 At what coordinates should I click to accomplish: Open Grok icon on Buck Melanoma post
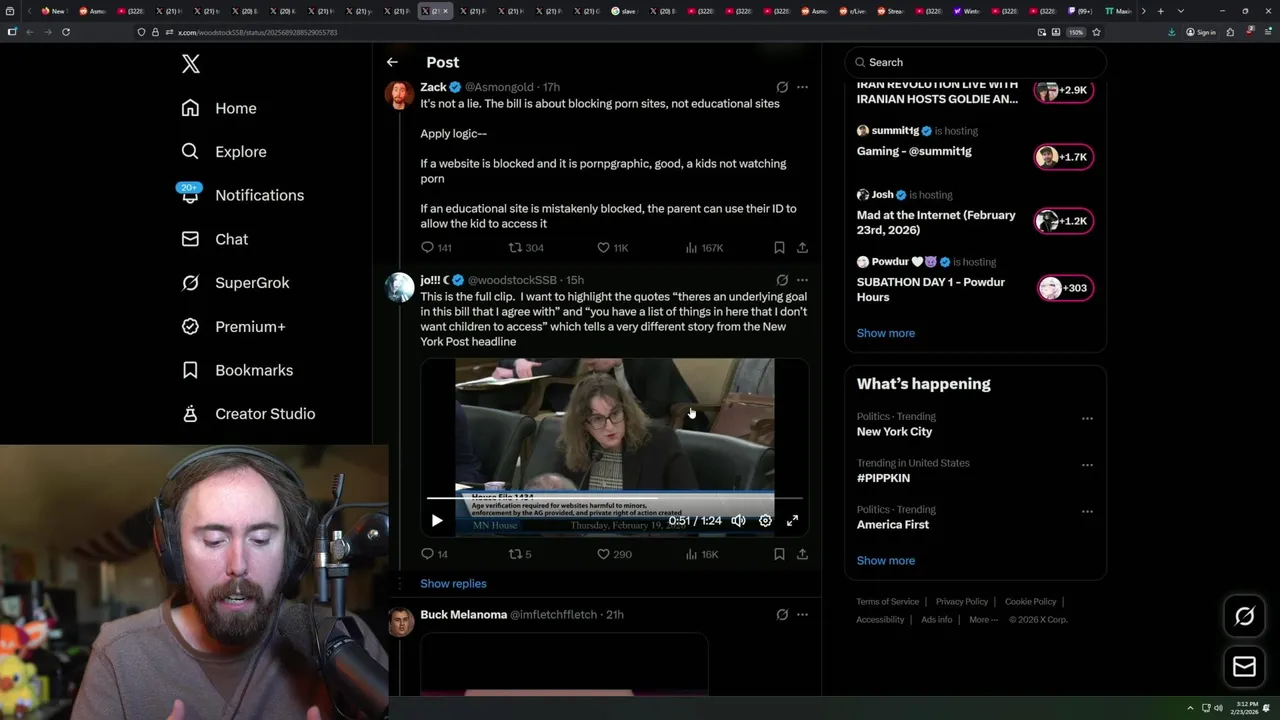tap(782, 615)
